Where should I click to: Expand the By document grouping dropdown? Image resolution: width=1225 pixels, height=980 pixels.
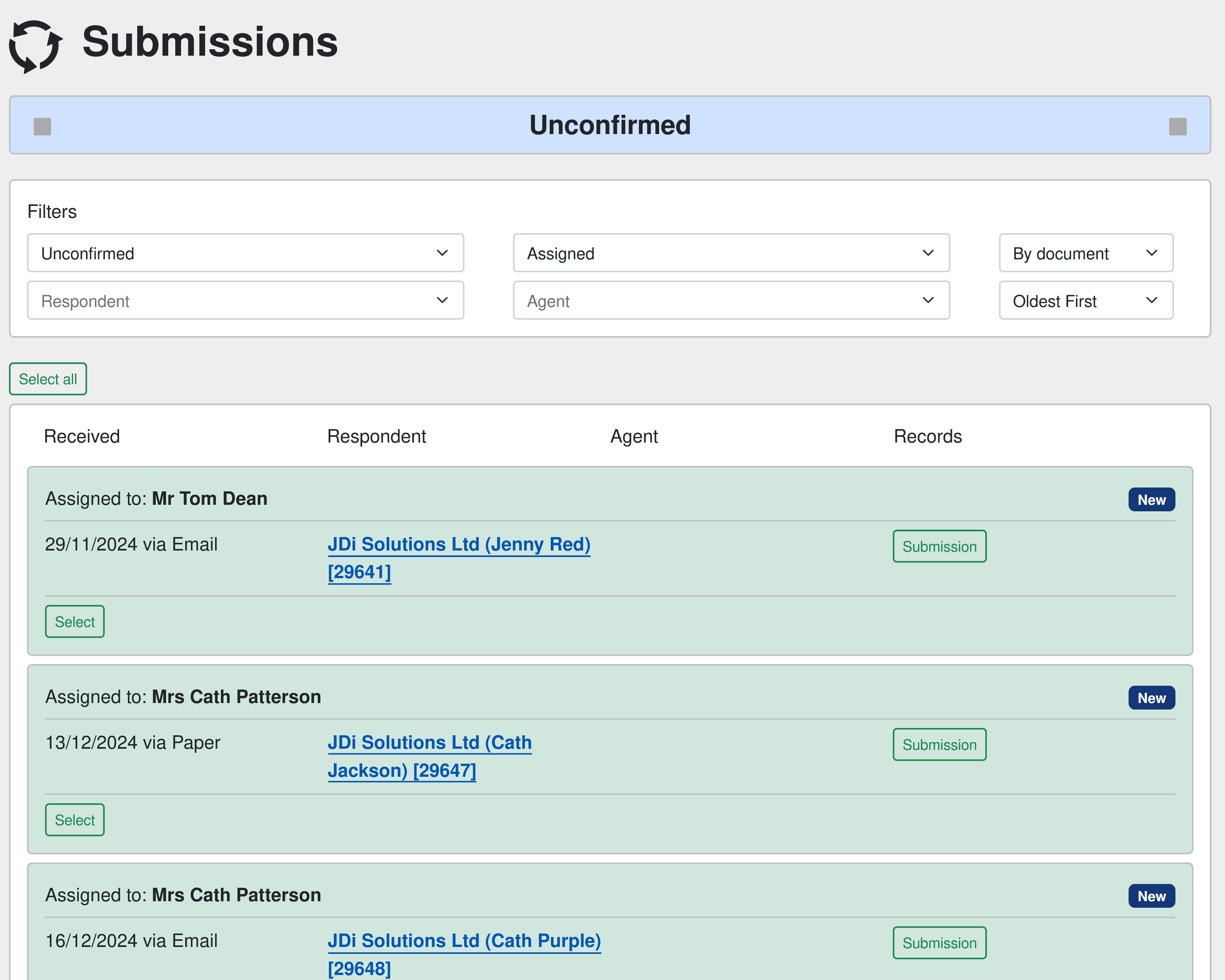pos(1085,254)
